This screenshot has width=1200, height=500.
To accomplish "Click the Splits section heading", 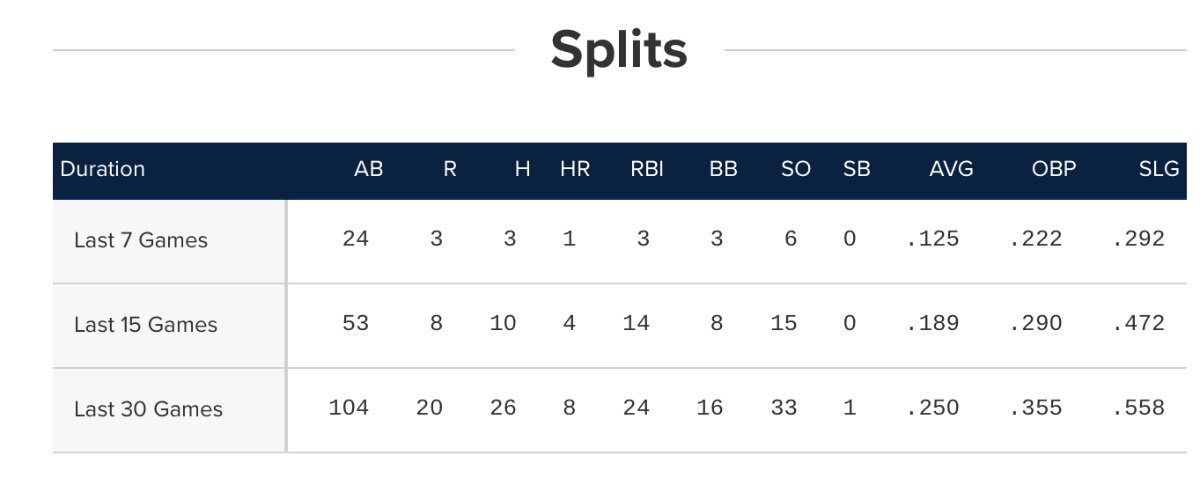I will point(619,50).
